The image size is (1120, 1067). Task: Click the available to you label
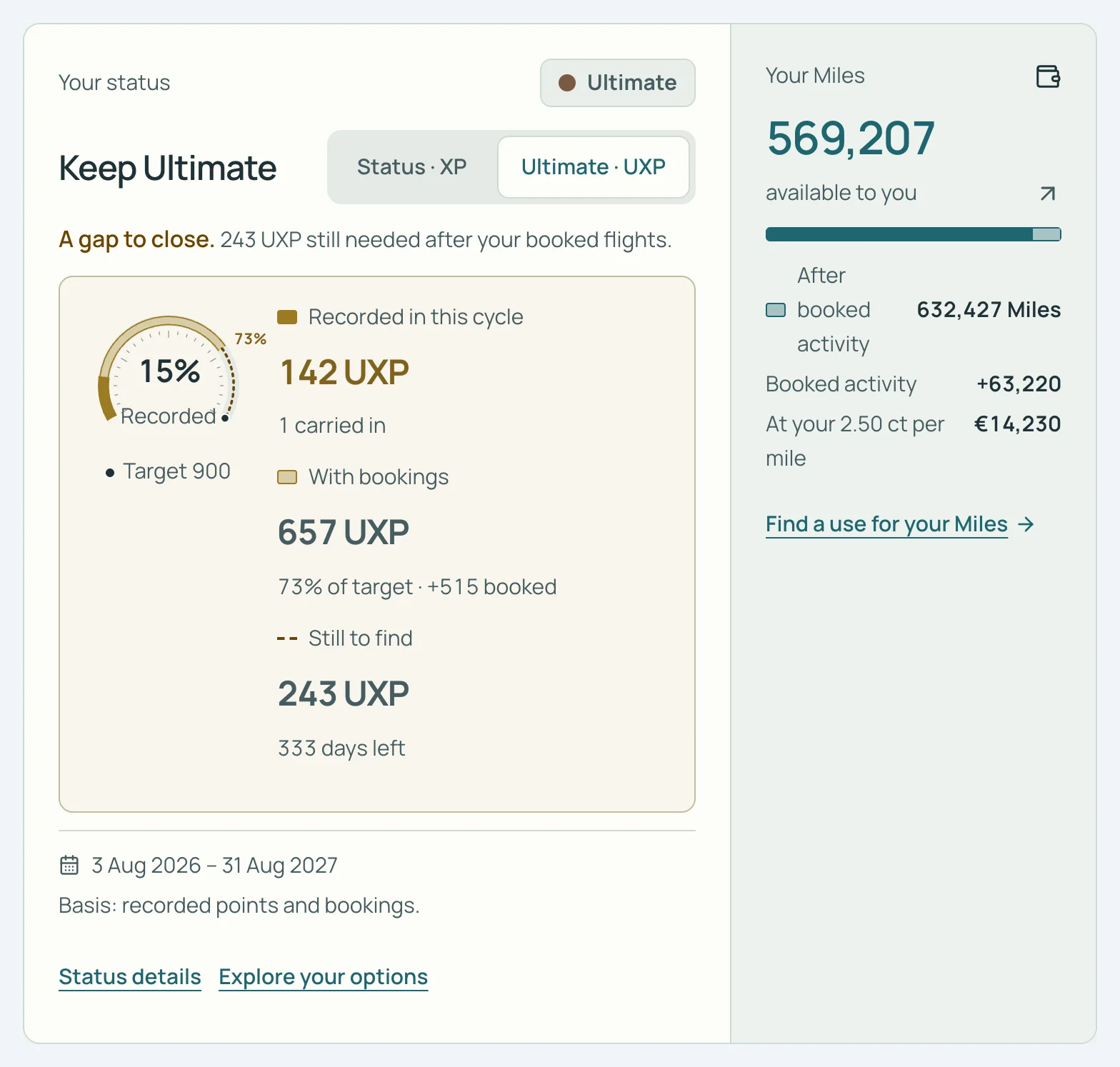[841, 193]
